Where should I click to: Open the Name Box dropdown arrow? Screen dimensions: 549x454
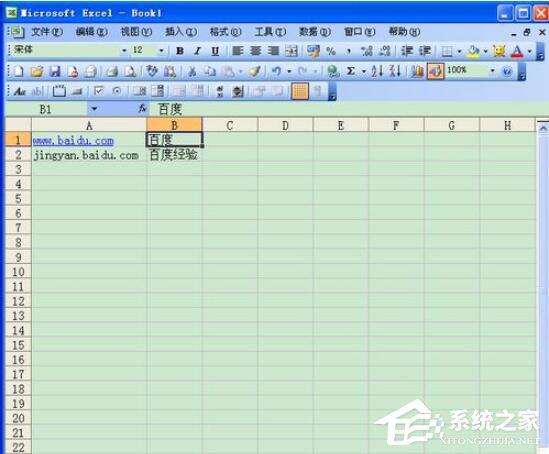pos(94,109)
